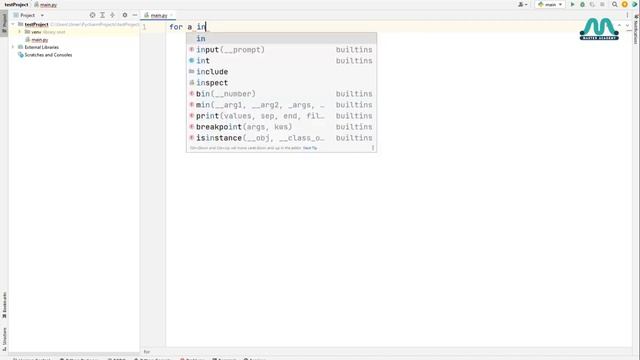Choose 'include' completion suggestion

[x=281, y=71]
